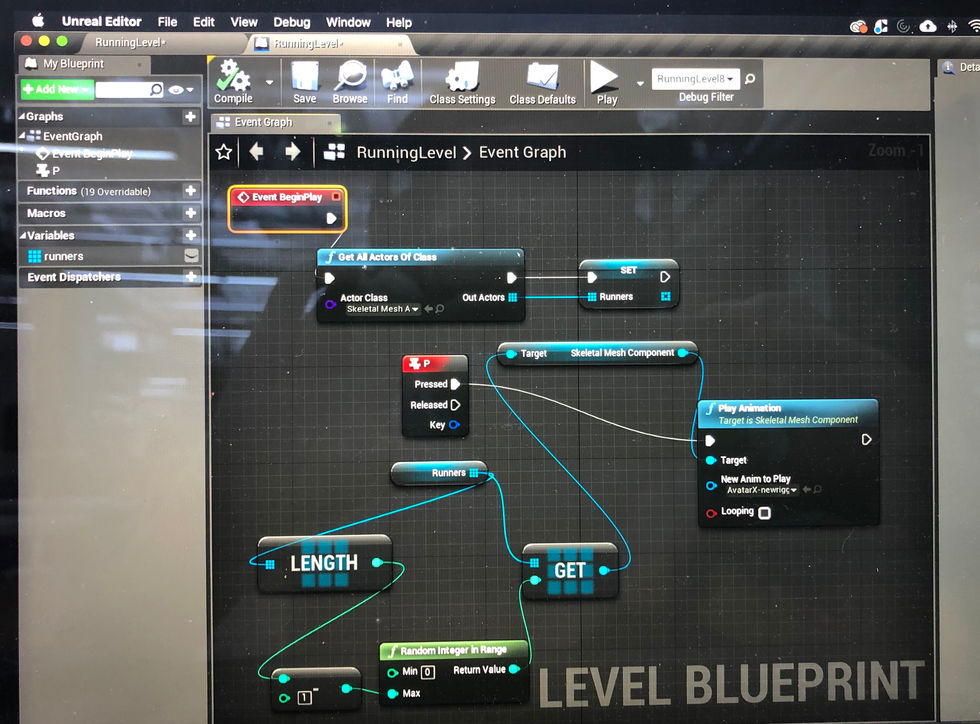Click the Event BeginPlay node output exec pin
The height and width of the screenshot is (724, 980).
click(x=332, y=218)
